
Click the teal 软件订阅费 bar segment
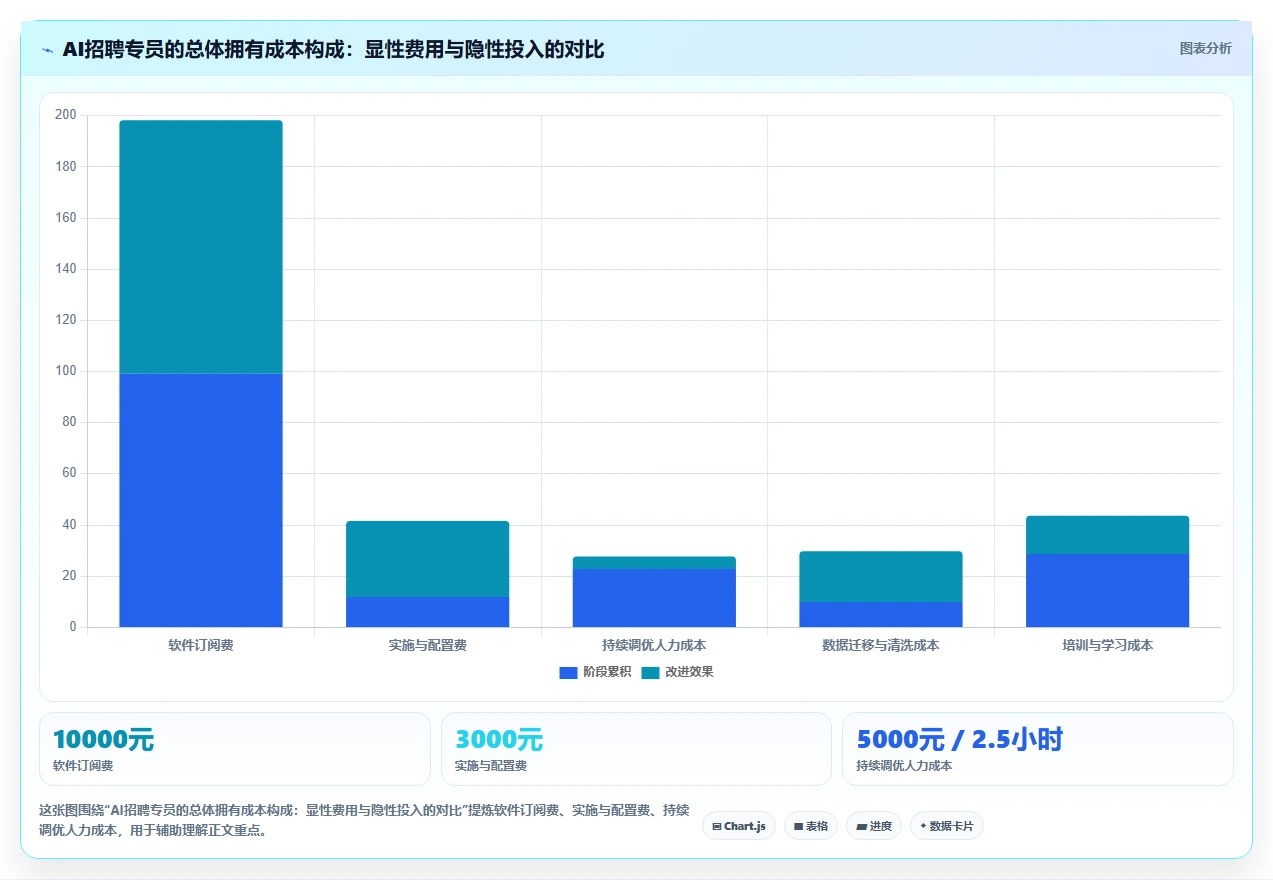tap(201, 247)
